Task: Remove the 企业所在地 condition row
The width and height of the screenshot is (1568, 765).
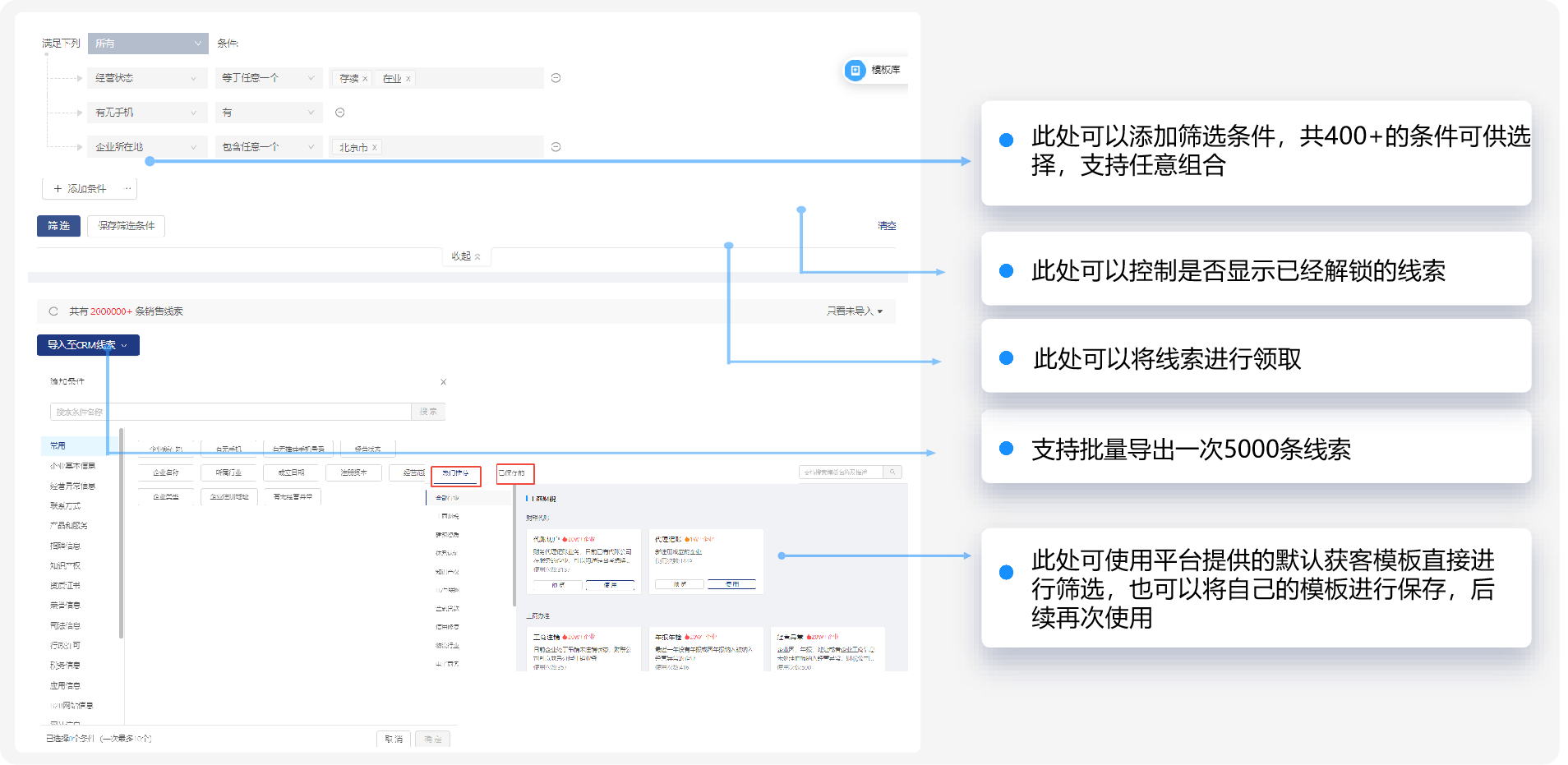Action: tap(556, 147)
